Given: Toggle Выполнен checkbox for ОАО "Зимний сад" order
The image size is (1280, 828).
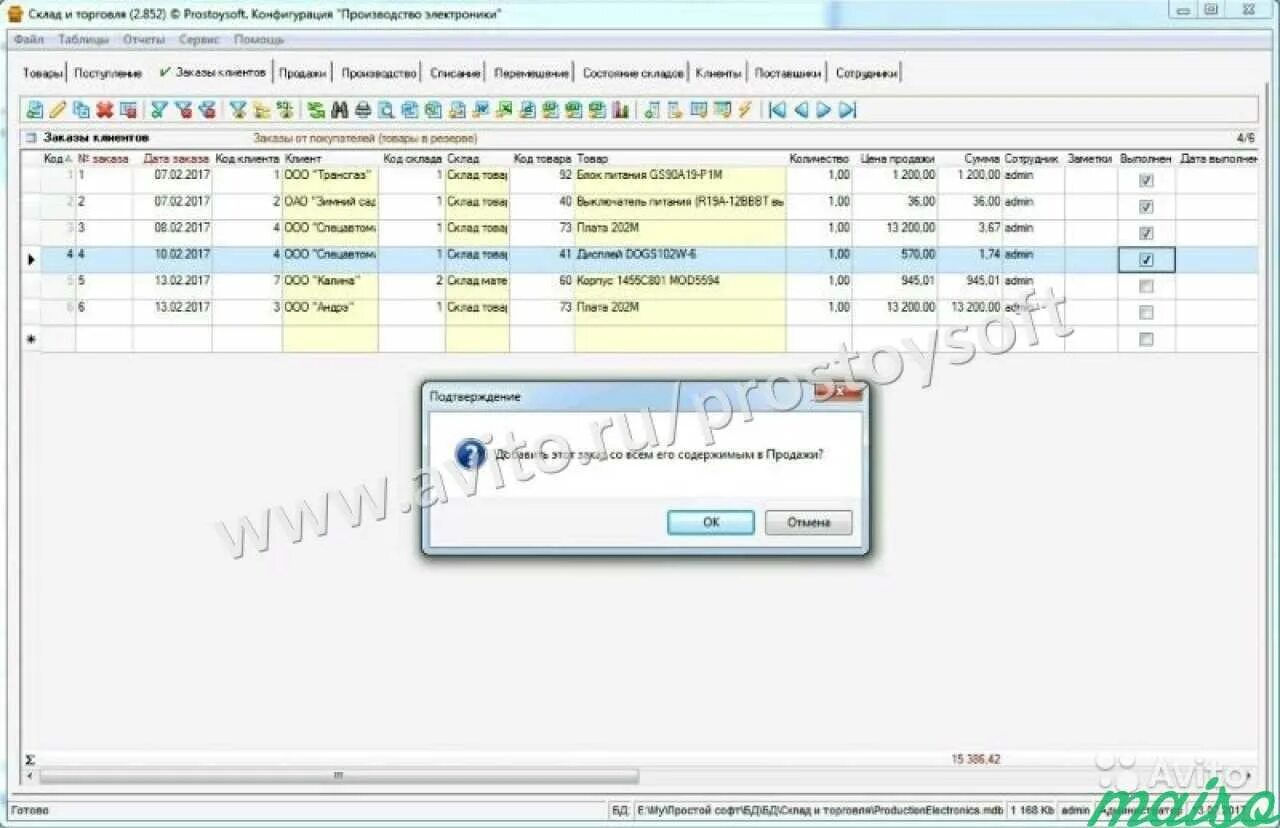Looking at the screenshot, I should 1146,207.
